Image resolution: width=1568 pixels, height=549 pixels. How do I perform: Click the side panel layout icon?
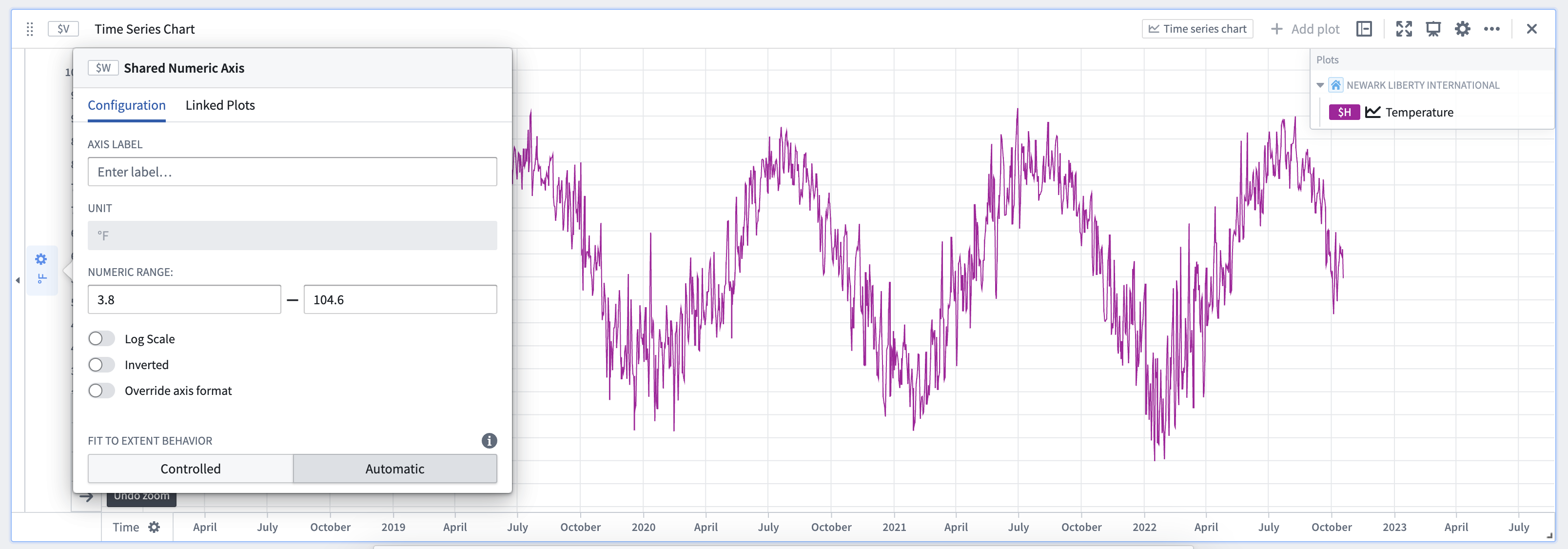(x=1364, y=29)
